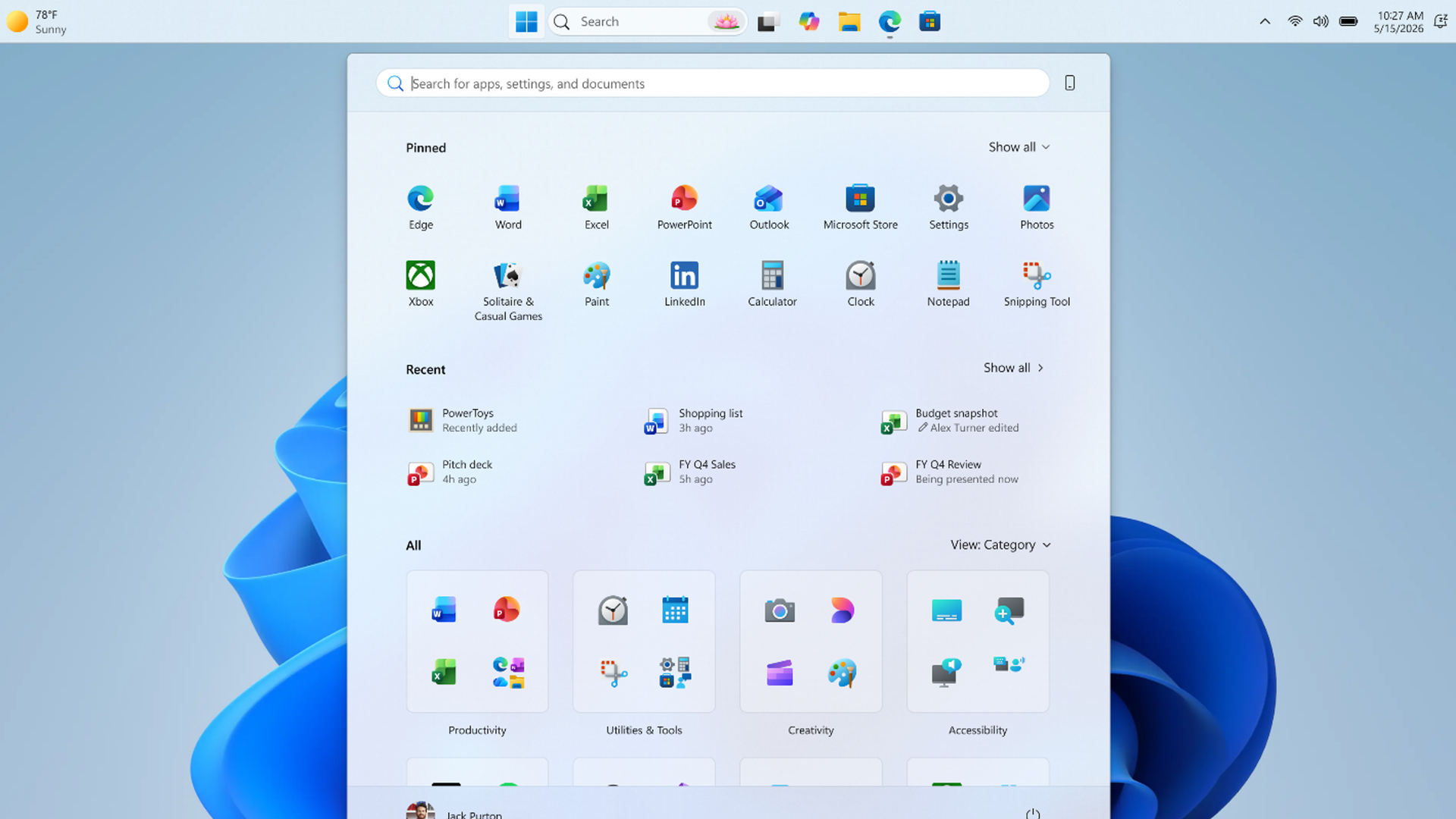
Task: Open Clipchamp in the Creativity folder
Action: (780, 673)
